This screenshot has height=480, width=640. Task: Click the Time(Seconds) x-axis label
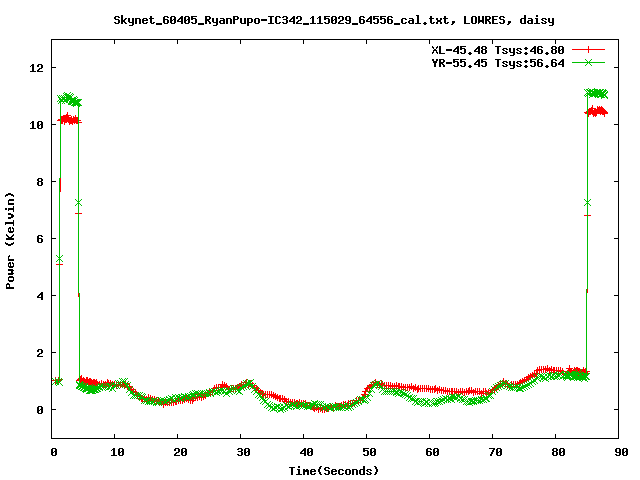tap(334, 471)
